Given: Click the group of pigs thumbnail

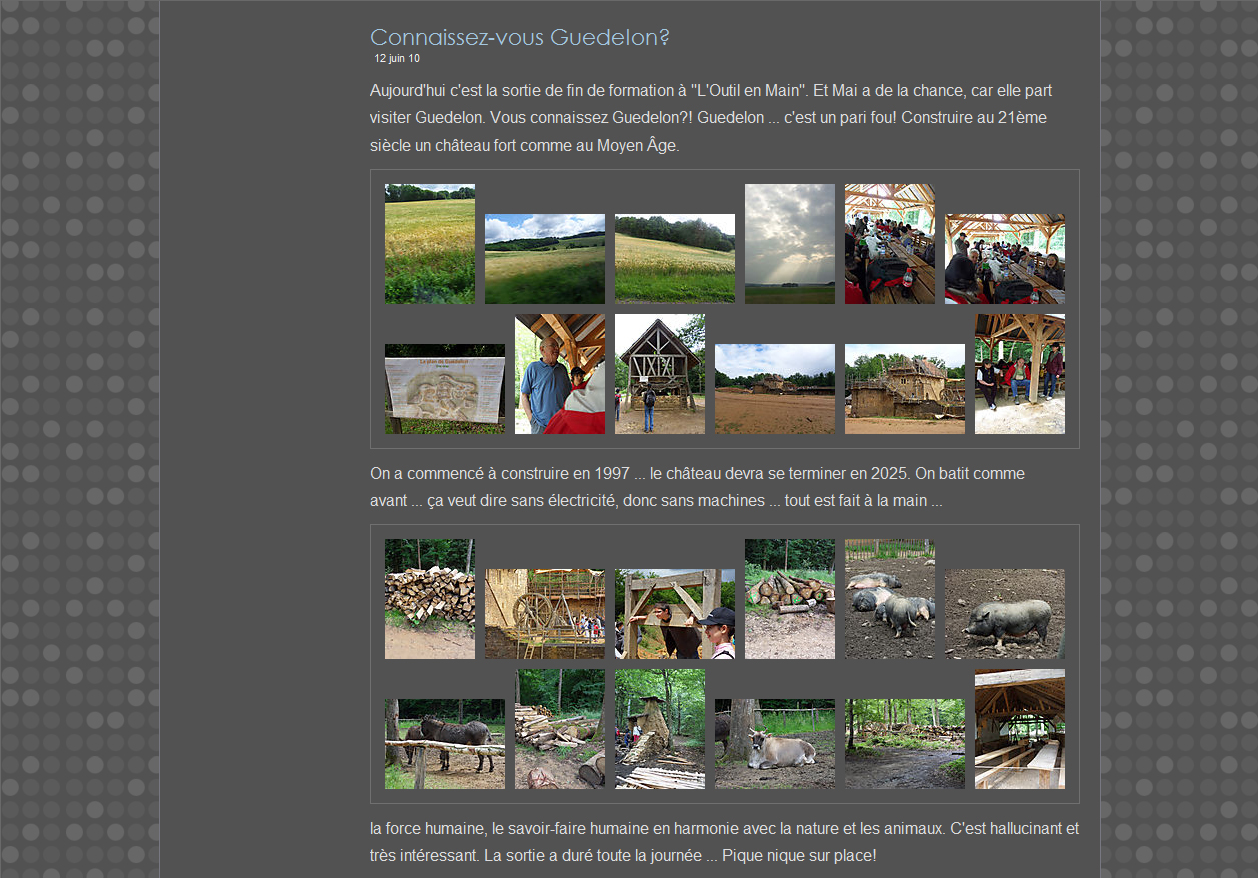Looking at the screenshot, I should click(x=889, y=598).
